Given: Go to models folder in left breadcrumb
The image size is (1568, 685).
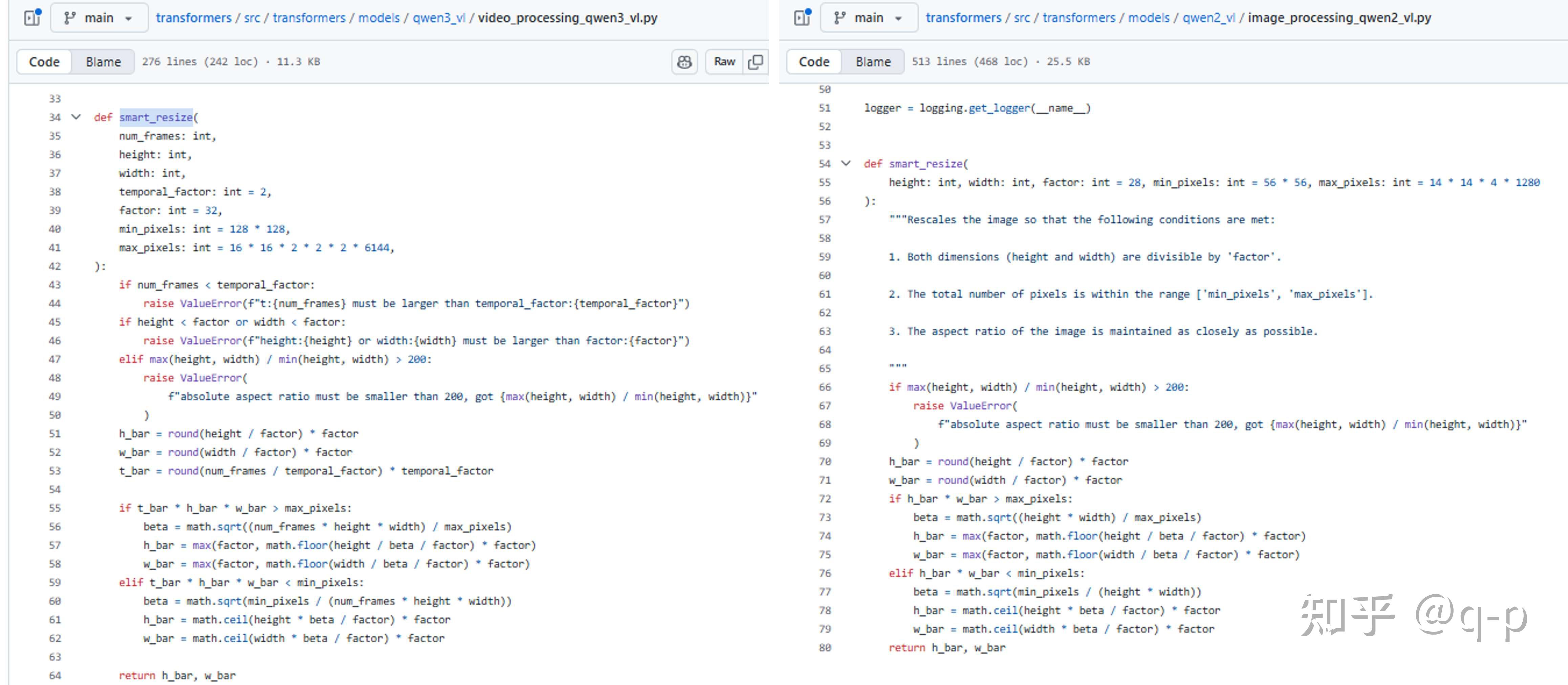Looking at the screenshot, I should coord(378,18).
